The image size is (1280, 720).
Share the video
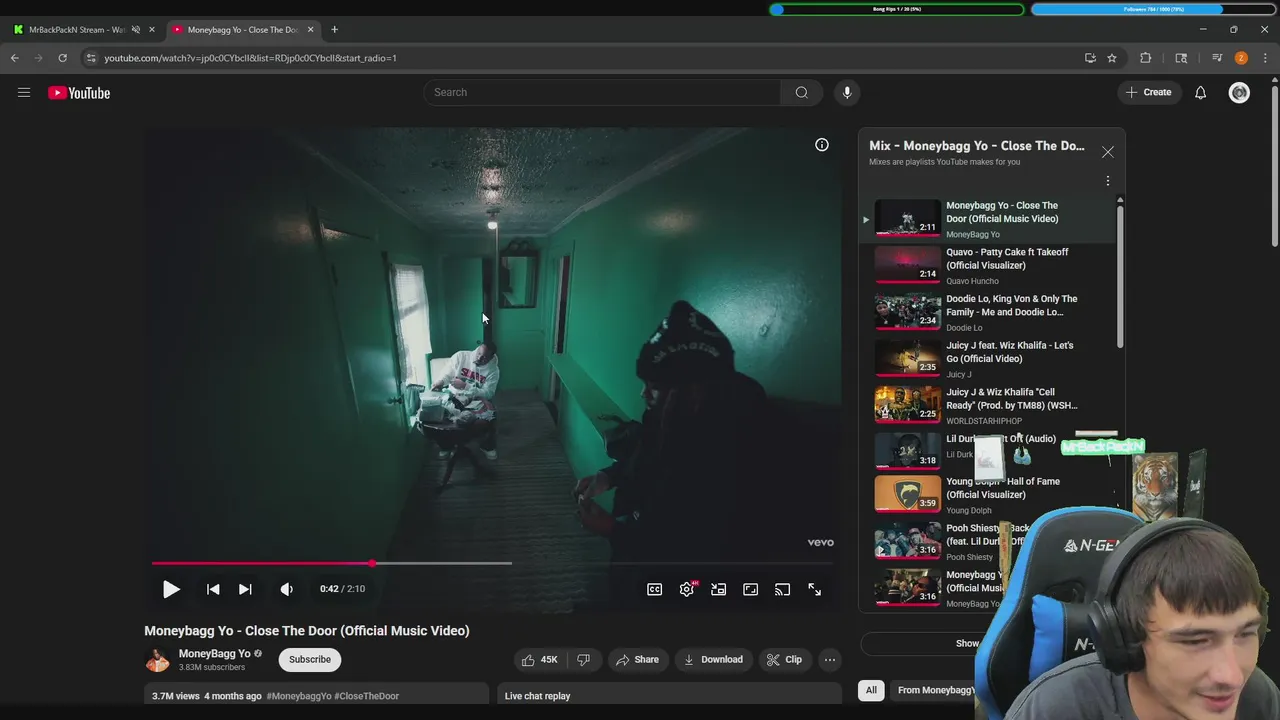(637, 660)
